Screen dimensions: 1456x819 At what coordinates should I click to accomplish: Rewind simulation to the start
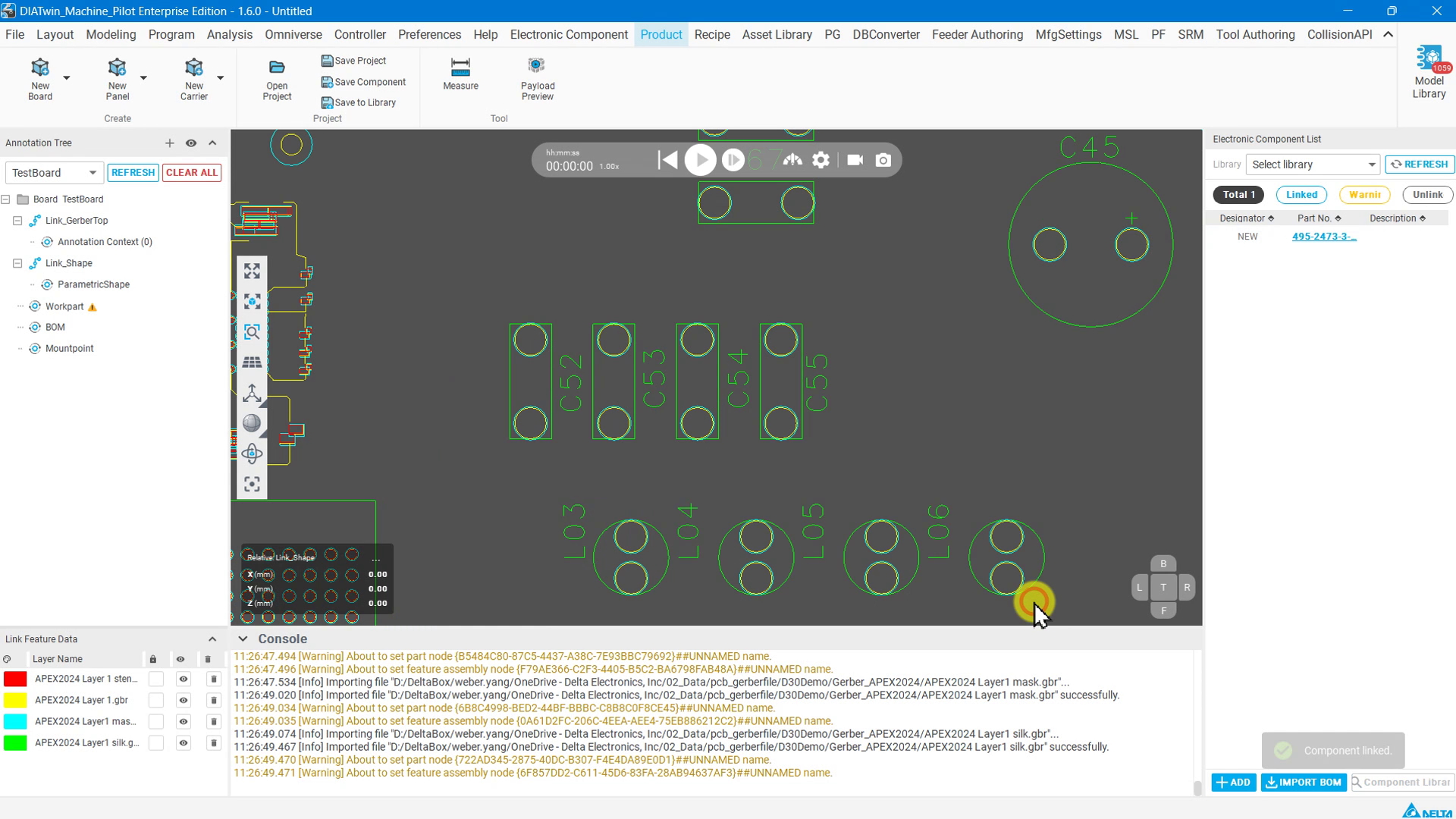pyautogui.click(x=667, y=160)
